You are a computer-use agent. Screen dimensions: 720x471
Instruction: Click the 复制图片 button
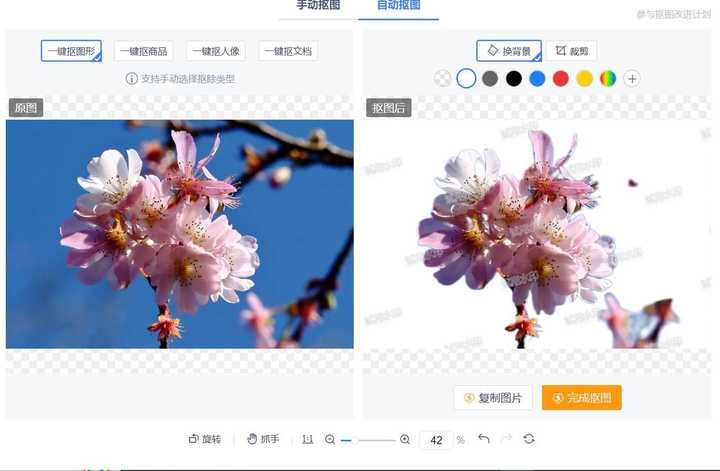[x=493, y=398]
